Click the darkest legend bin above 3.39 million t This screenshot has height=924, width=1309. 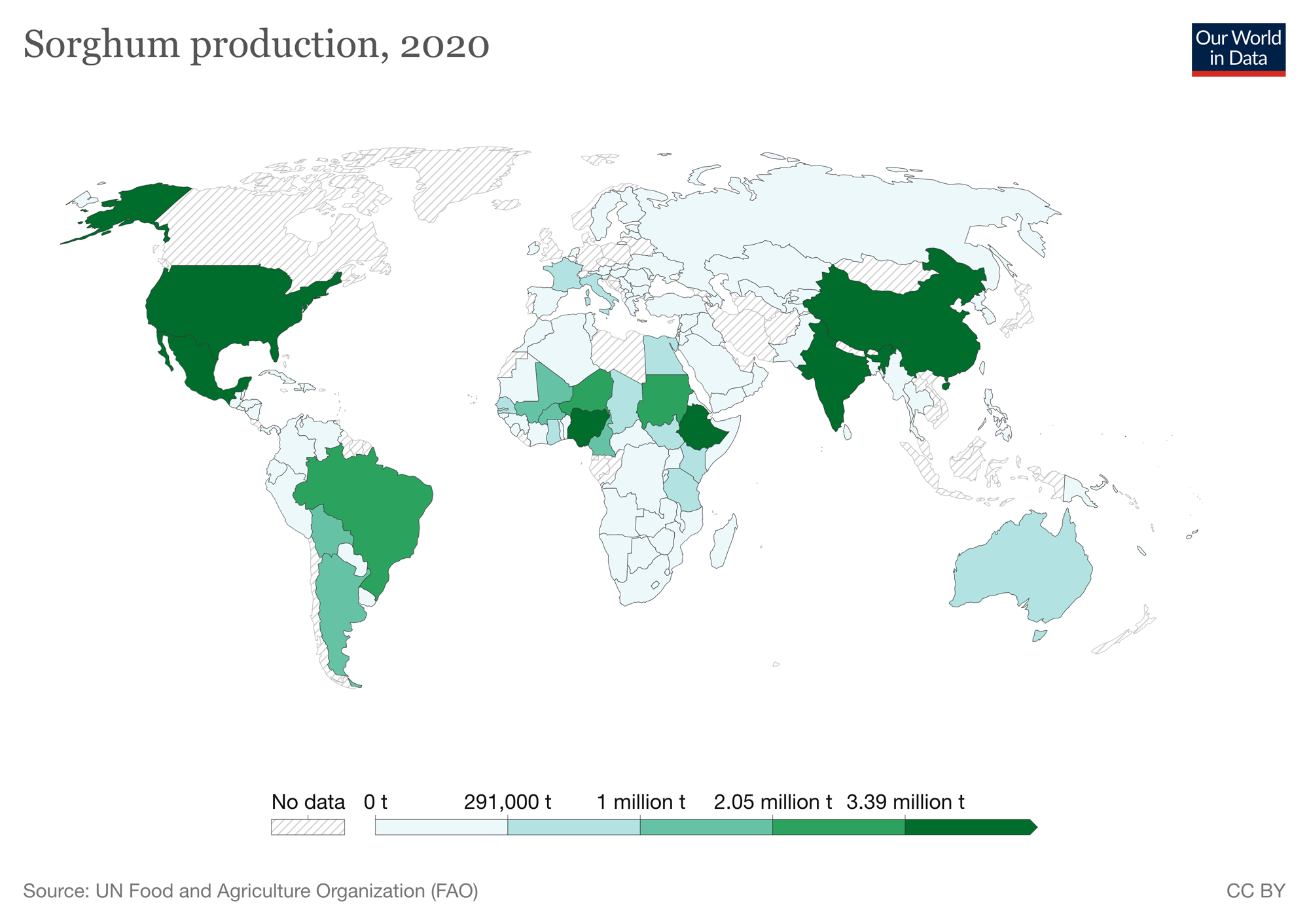pyautogui.click(x=971, y=827)
